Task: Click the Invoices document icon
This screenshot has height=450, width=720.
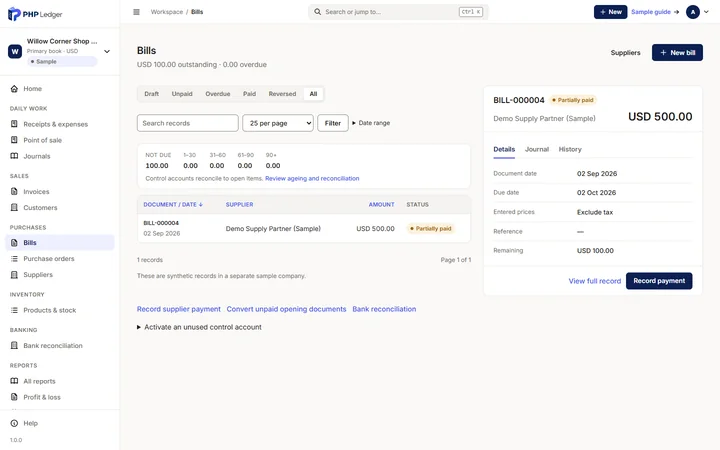Action: tap(14, 191)
